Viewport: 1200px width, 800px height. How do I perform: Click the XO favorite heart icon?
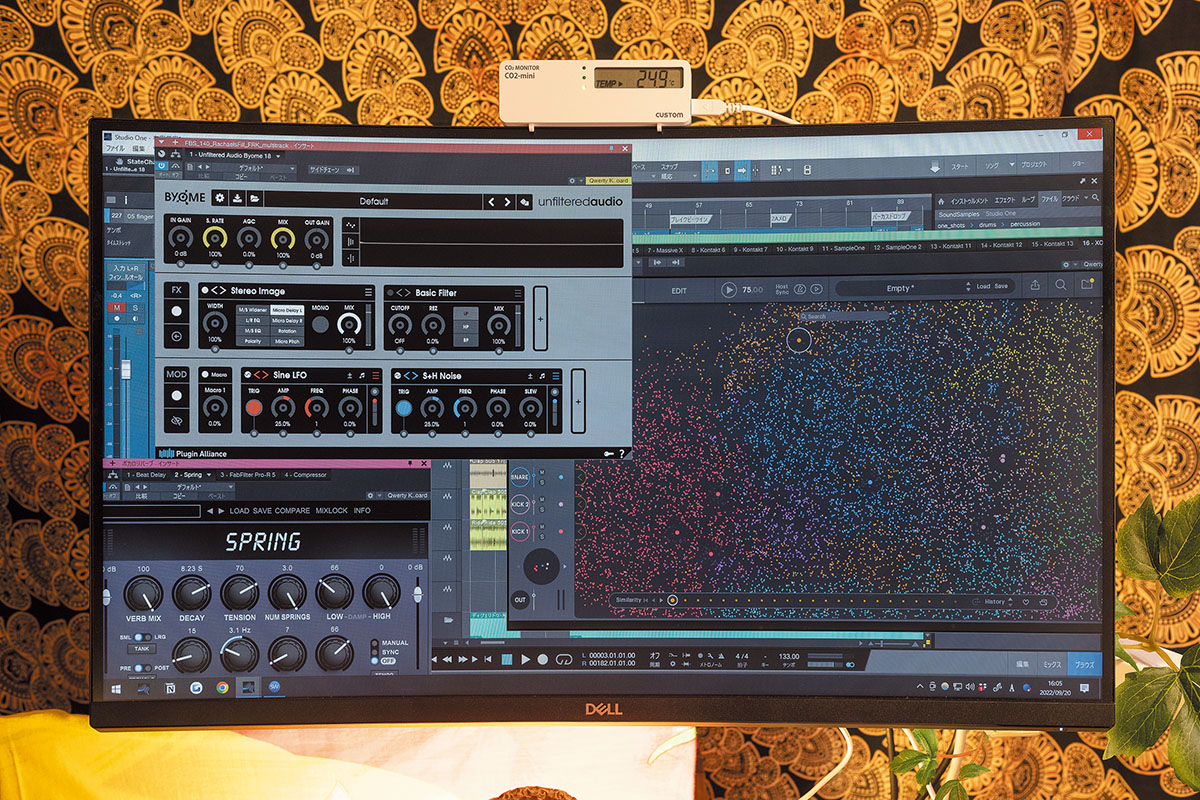1025,602
